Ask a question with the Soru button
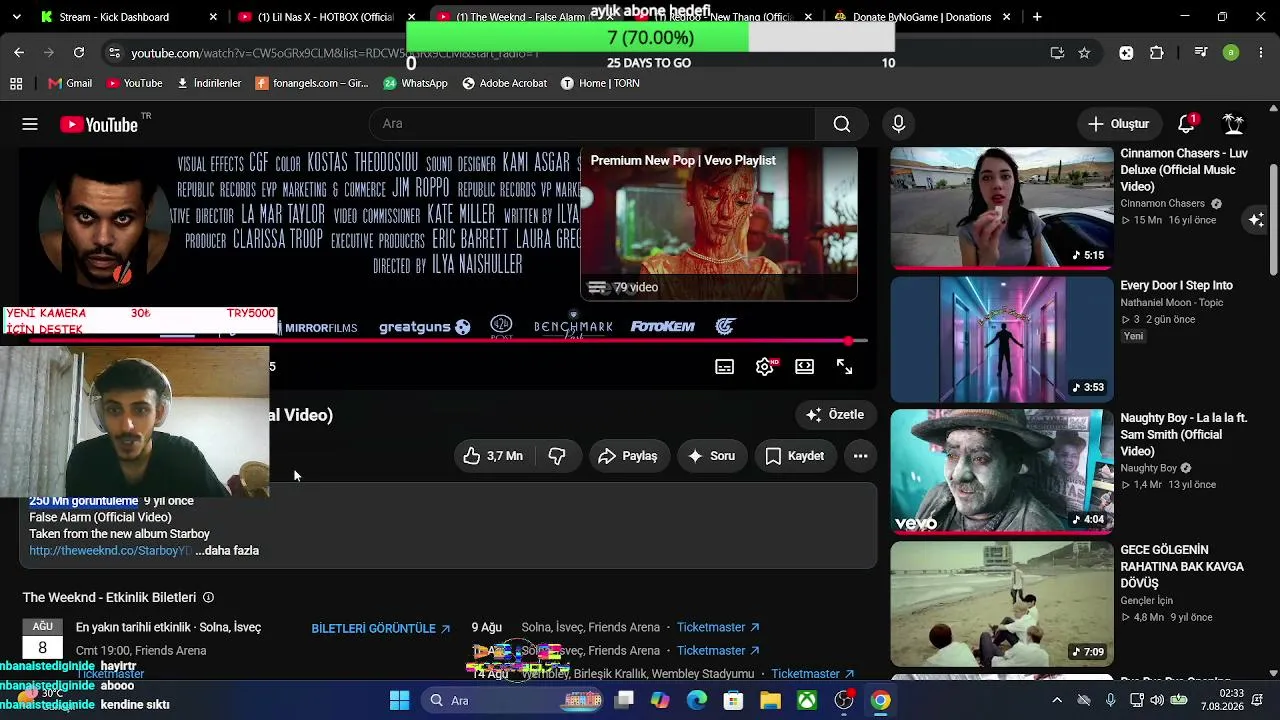Viewport: 1280px width, 720px height. [x=711, y=456]
